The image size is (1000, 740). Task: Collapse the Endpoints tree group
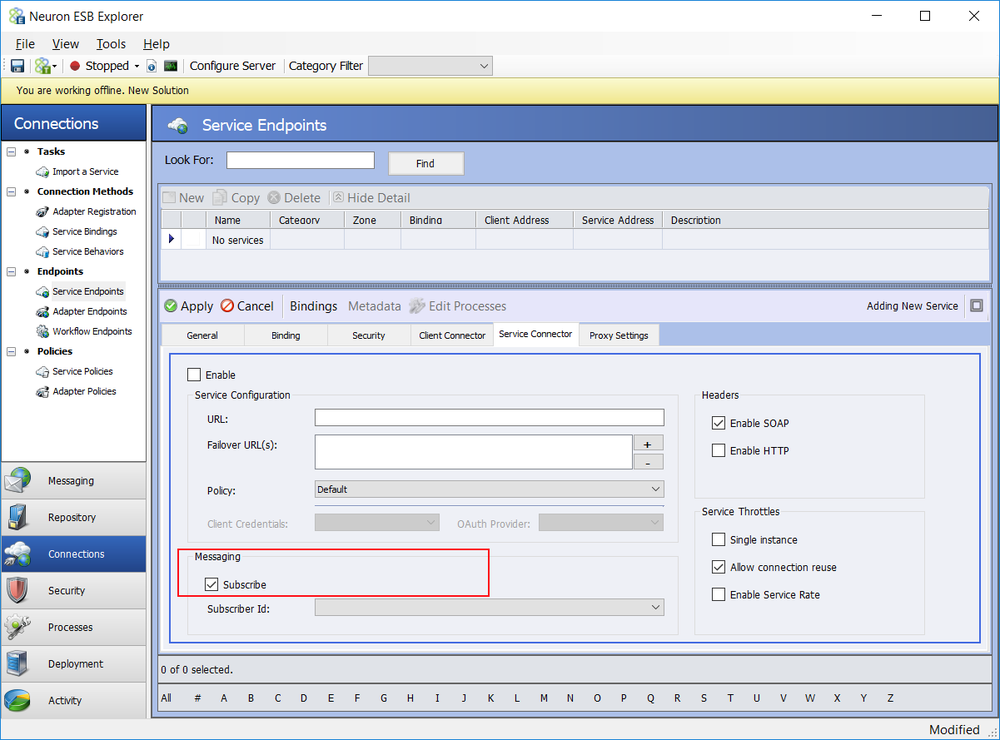[11, 272]
